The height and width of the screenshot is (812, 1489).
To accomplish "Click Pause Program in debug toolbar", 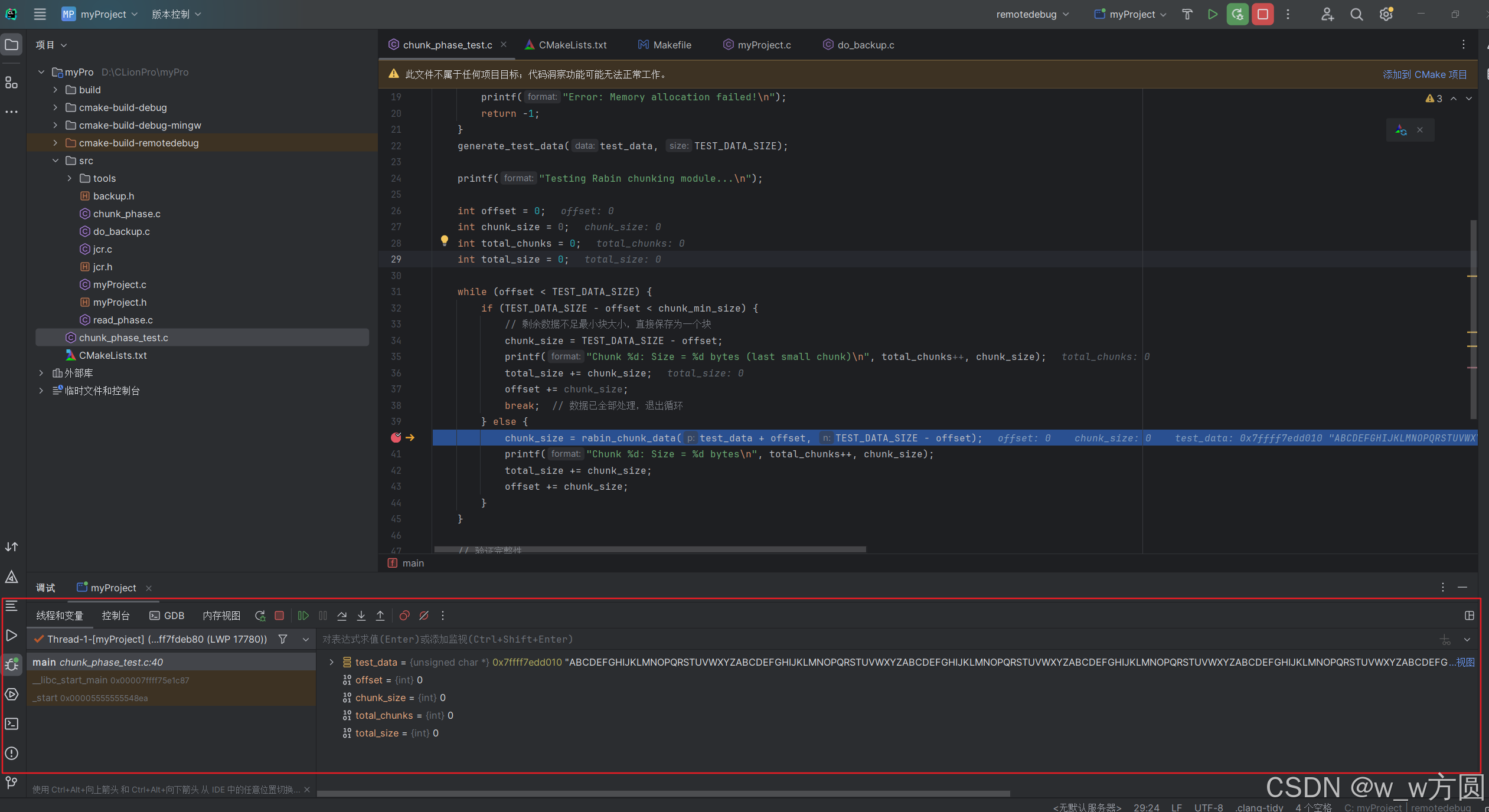I will [x=323, y=615].
